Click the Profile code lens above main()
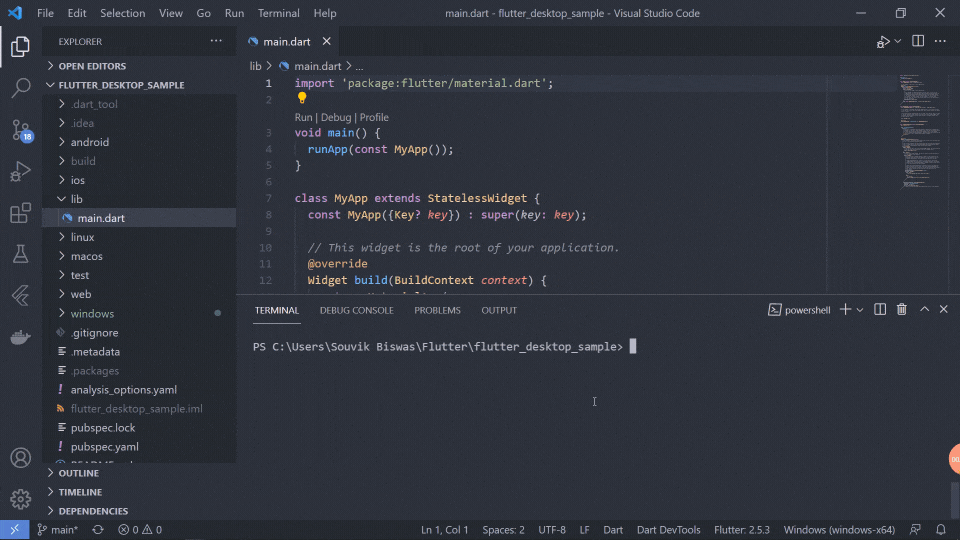The height and width of the screenshot is (540, 960). click(374, 118)
